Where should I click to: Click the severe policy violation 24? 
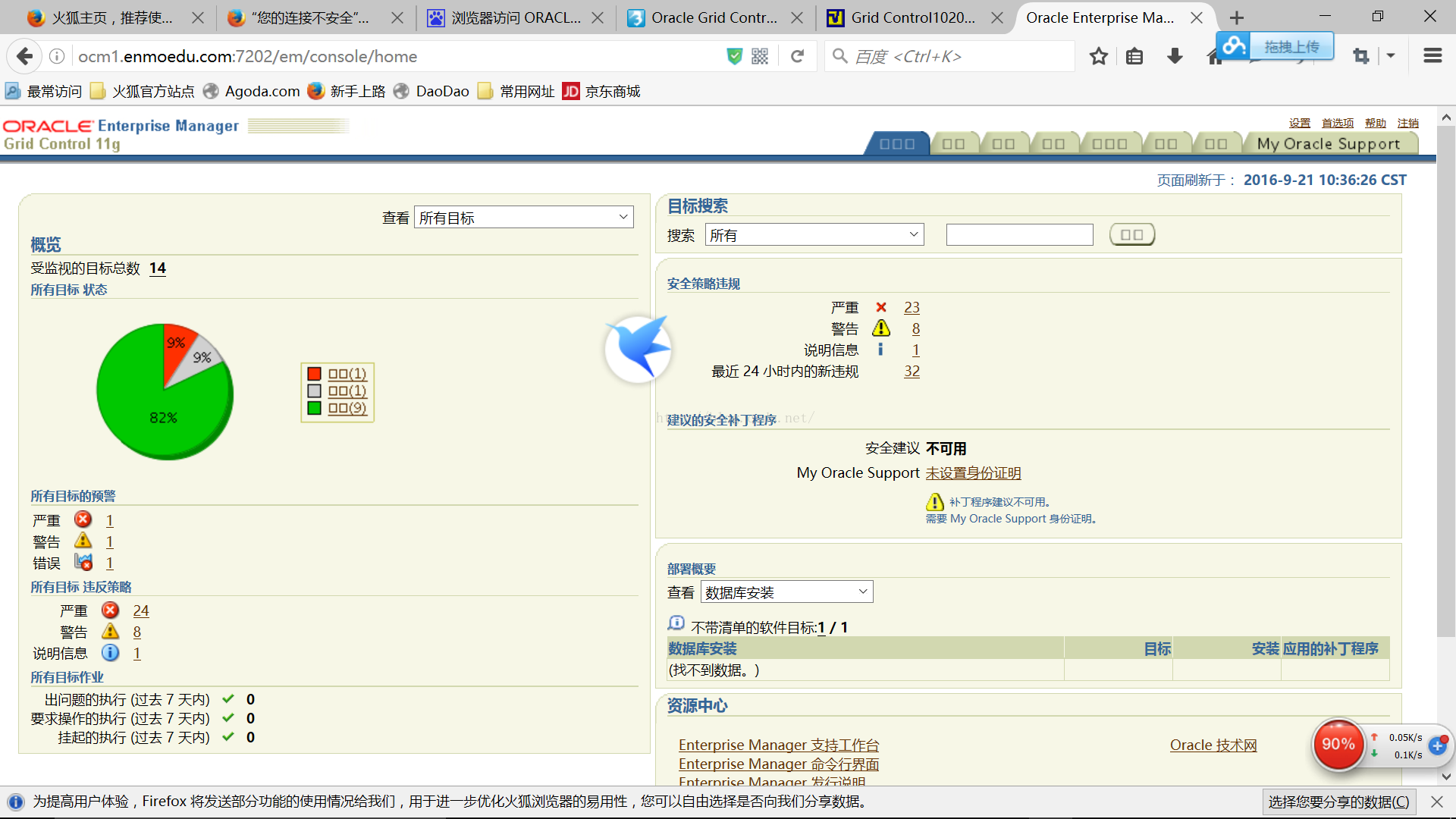coord(140,610)
